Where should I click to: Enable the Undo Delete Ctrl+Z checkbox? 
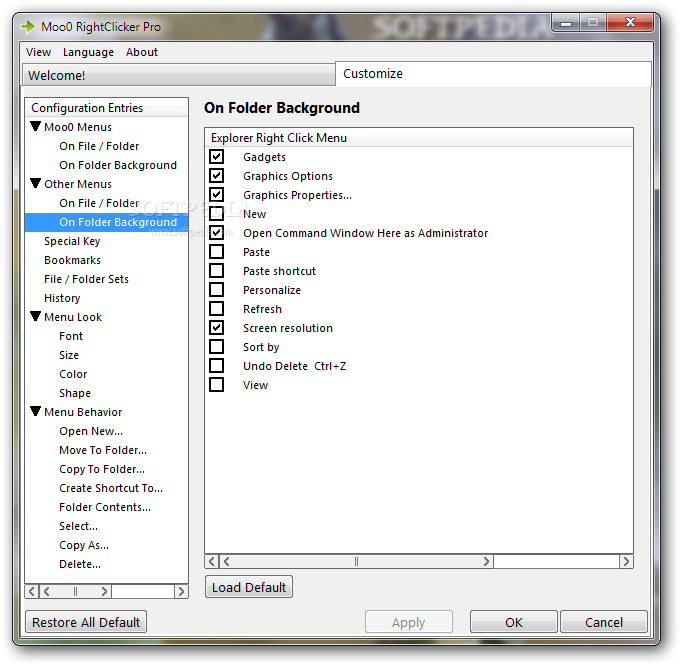coord(216,365)
